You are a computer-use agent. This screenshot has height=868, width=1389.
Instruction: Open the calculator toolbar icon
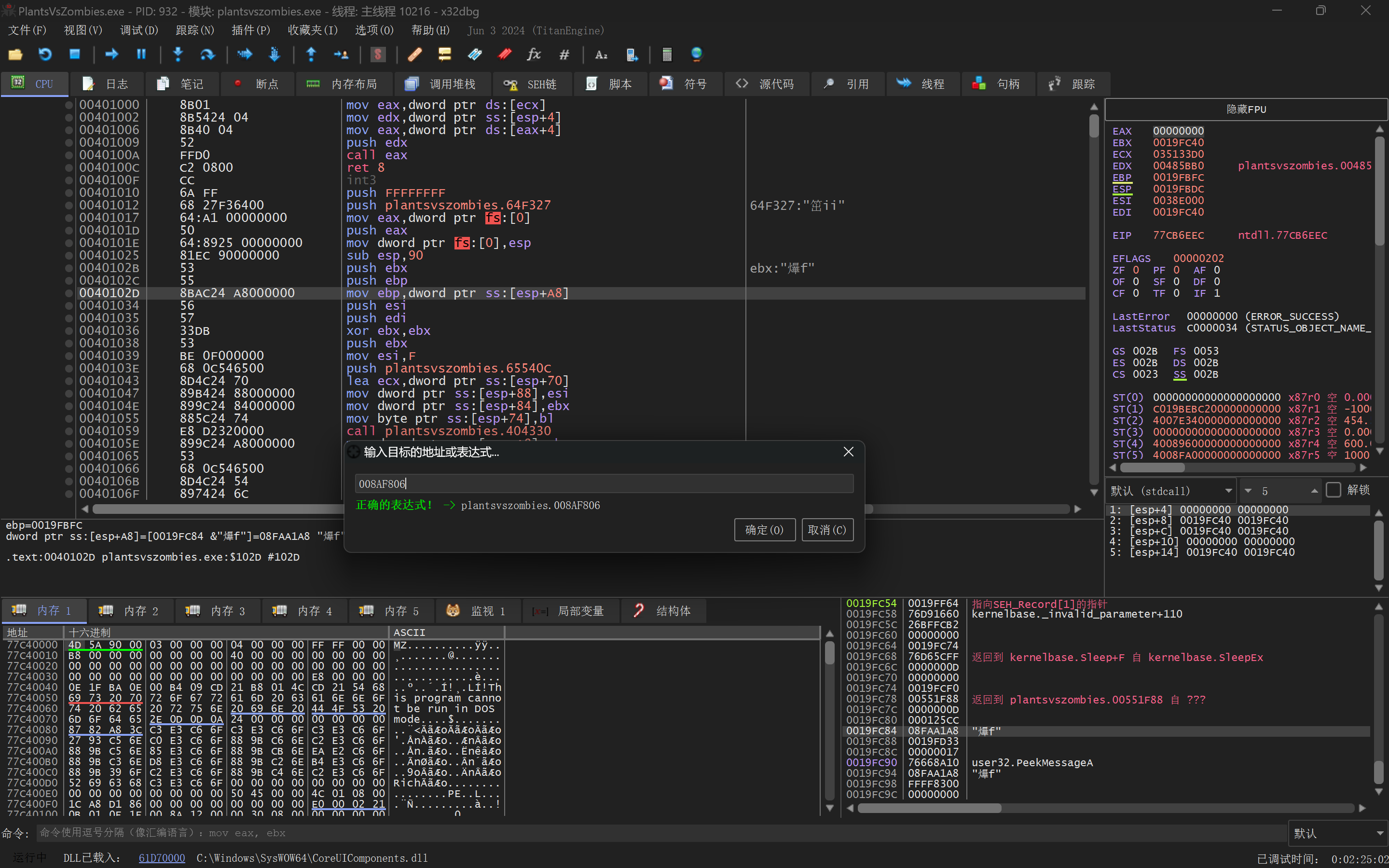pos(666,55)
